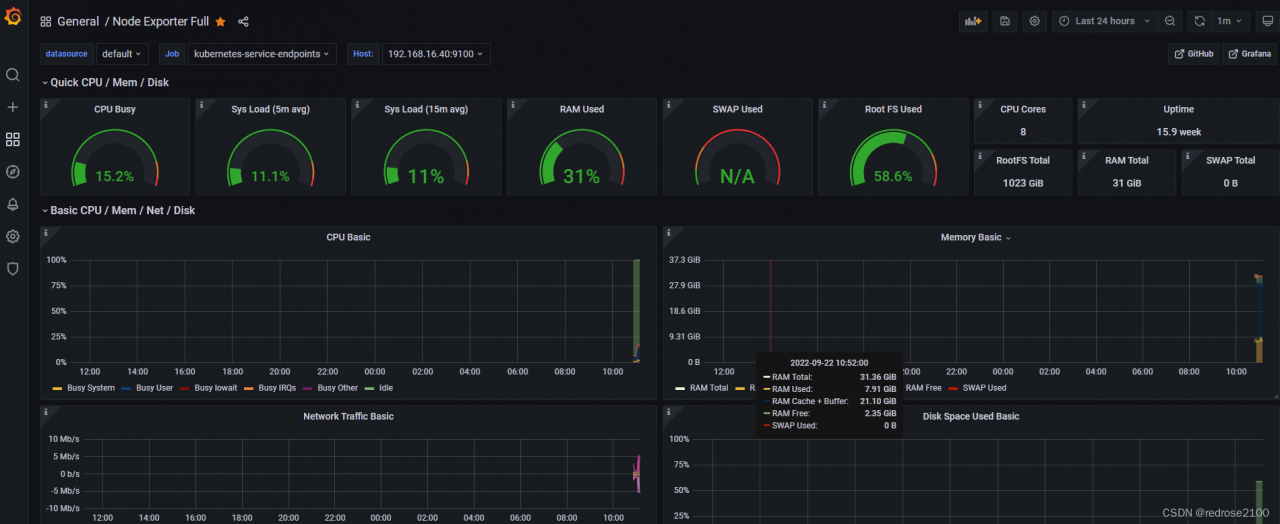
Task: Open the datasource default dropdown
Action: [x=122, y=54]
